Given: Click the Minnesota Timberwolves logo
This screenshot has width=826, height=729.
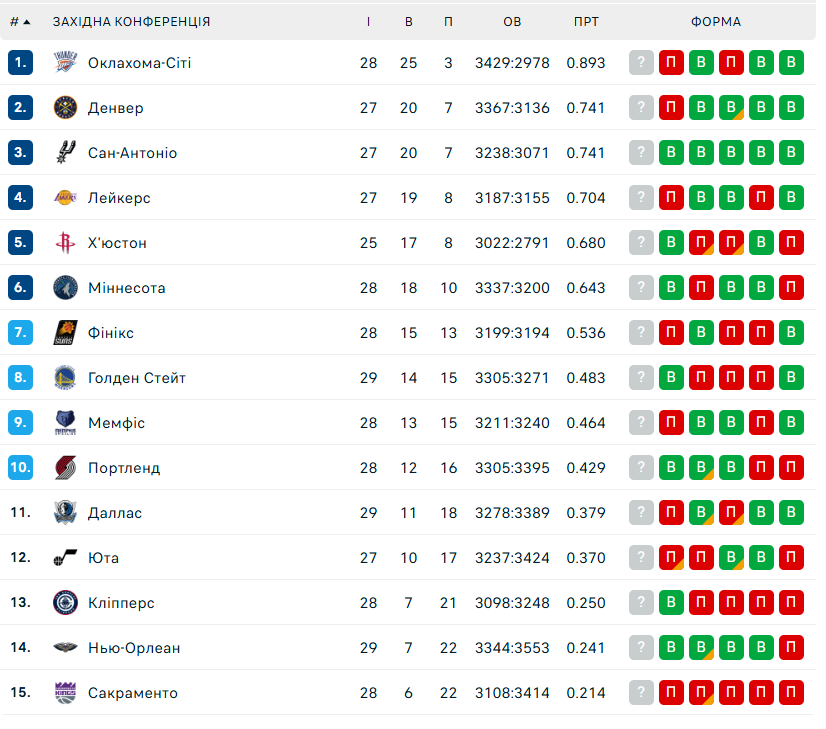Looking at the screenshot, I should click(65, 288).
